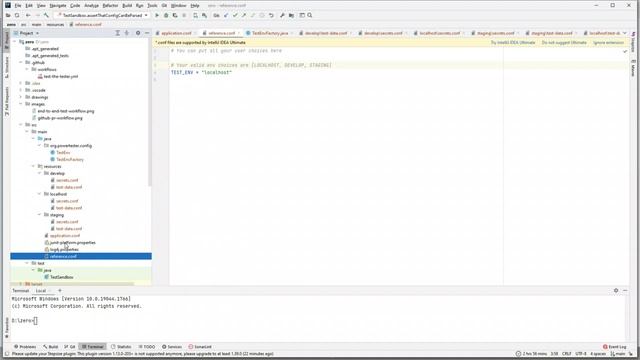The height and width of the screenshot is (360, 640).
Task: Open the SonarLint tool window
Action: (200, 347)
